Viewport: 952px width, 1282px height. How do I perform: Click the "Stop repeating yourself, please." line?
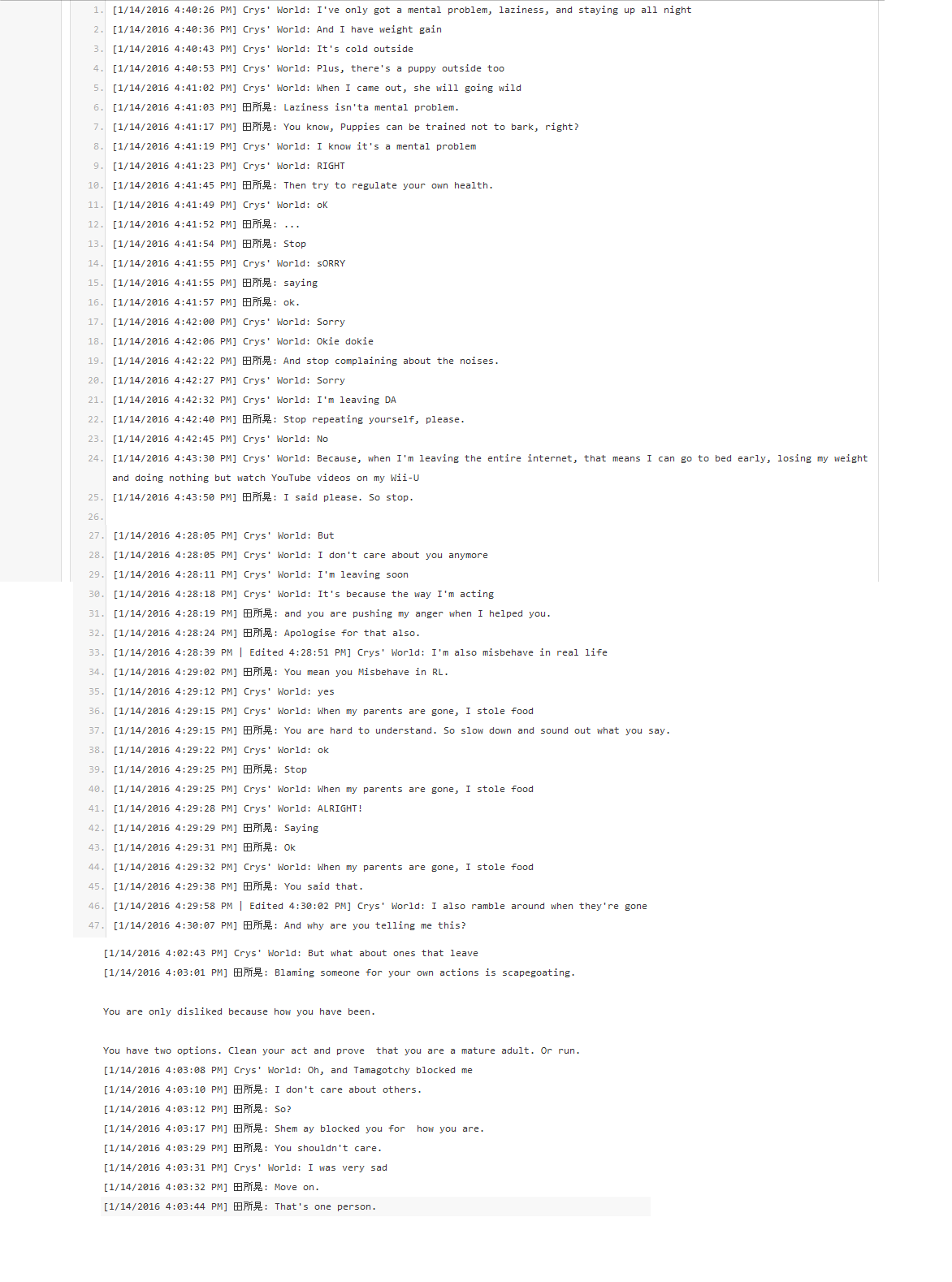[x=288, y=419]
